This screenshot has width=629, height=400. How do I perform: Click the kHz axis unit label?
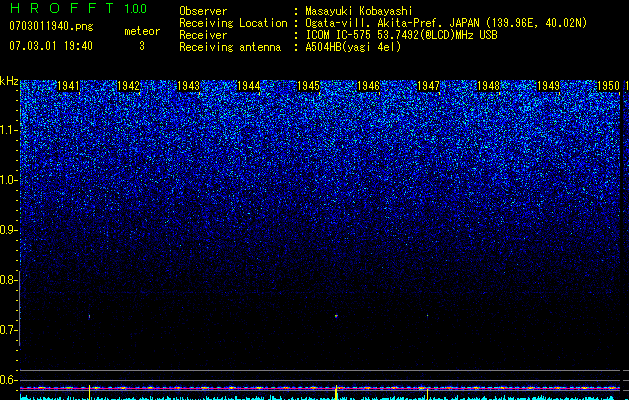pos(9,81)
